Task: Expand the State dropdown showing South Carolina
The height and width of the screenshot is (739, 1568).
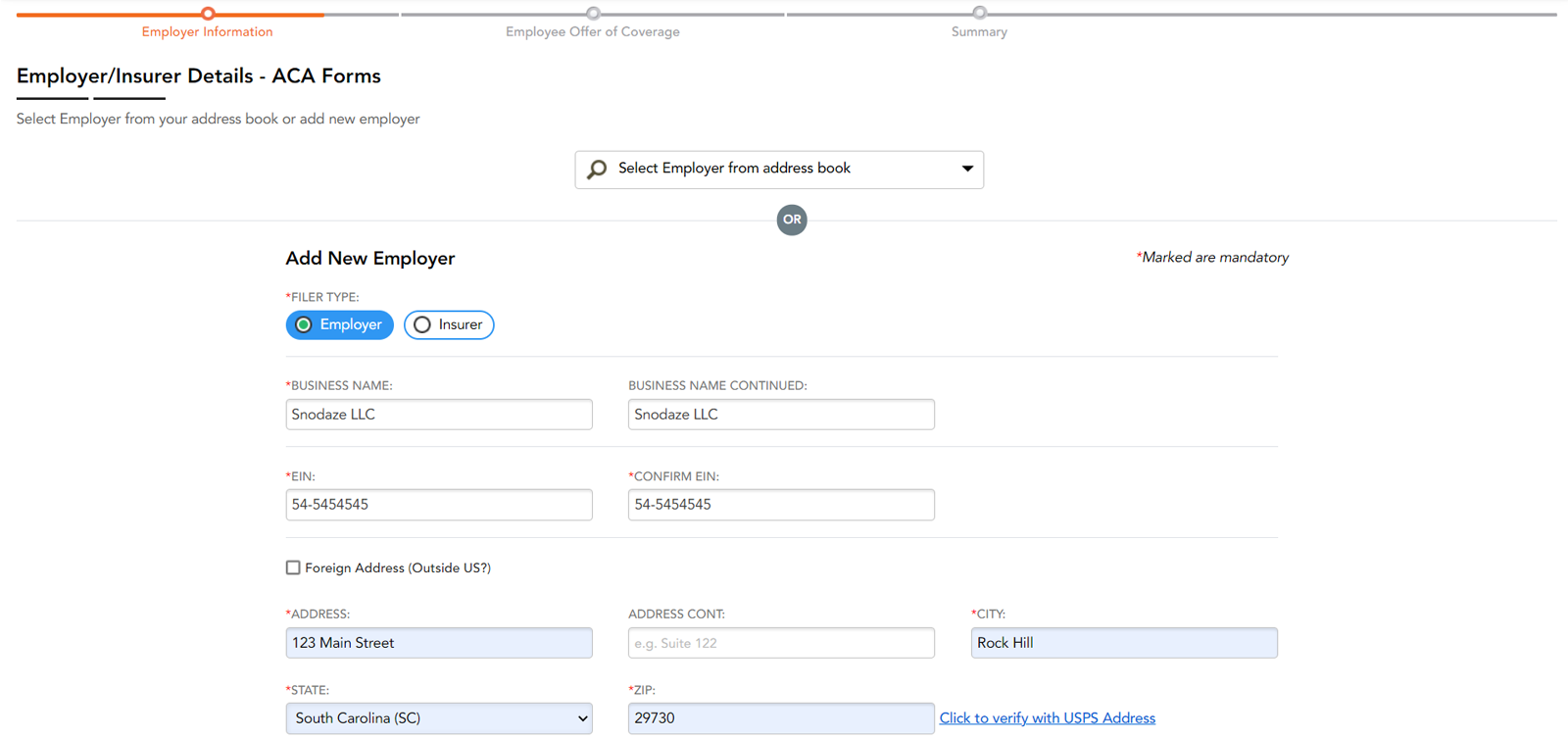Action: 438,718
